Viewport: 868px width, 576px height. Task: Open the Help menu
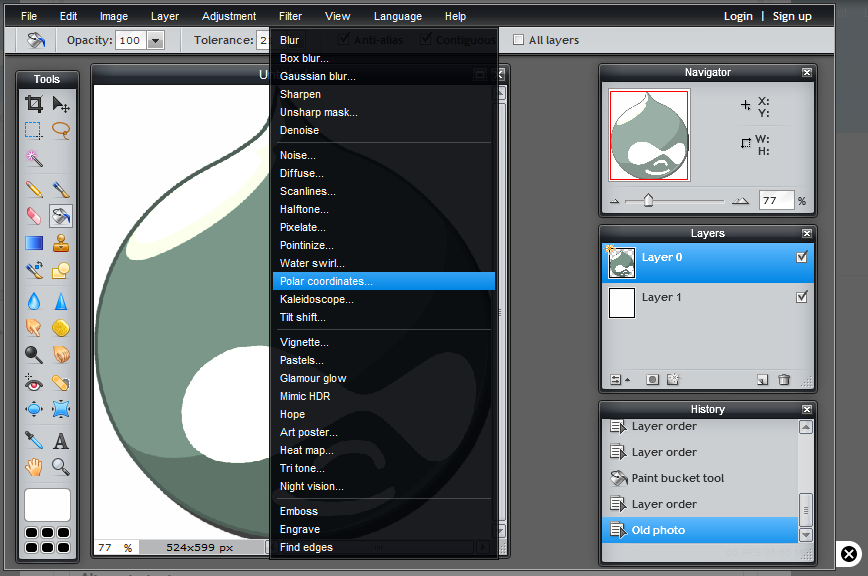455,17
